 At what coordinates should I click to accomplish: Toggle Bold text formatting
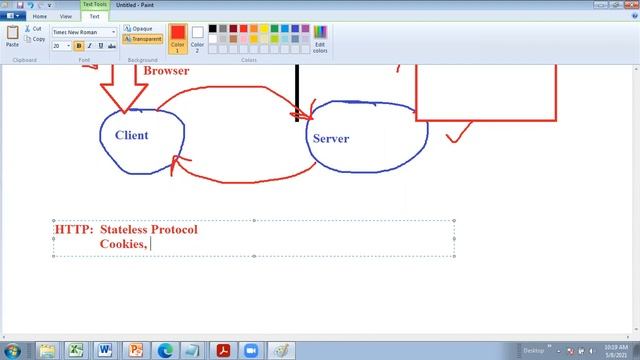79,46
